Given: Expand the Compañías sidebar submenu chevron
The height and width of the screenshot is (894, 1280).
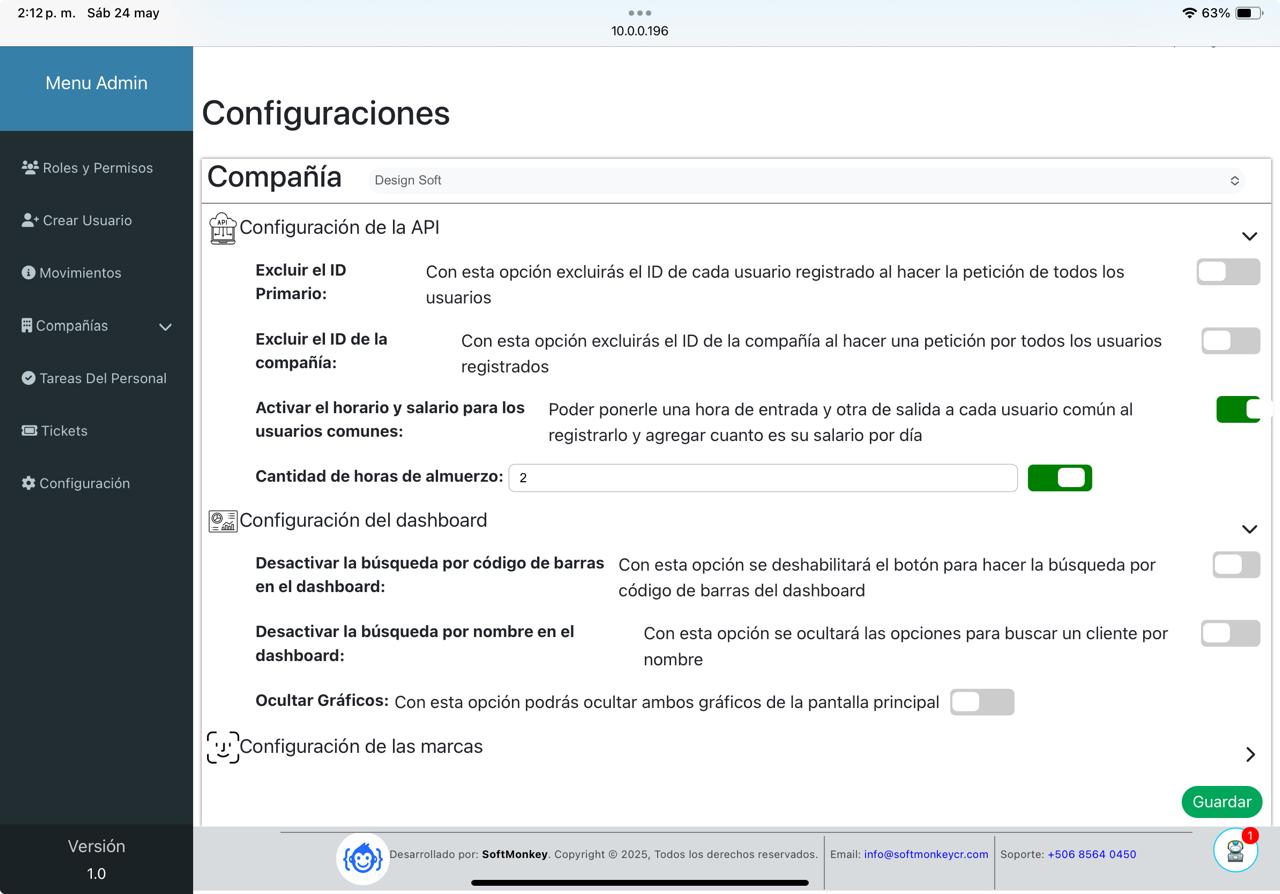Looking at the screenshot, I should 165,326.
